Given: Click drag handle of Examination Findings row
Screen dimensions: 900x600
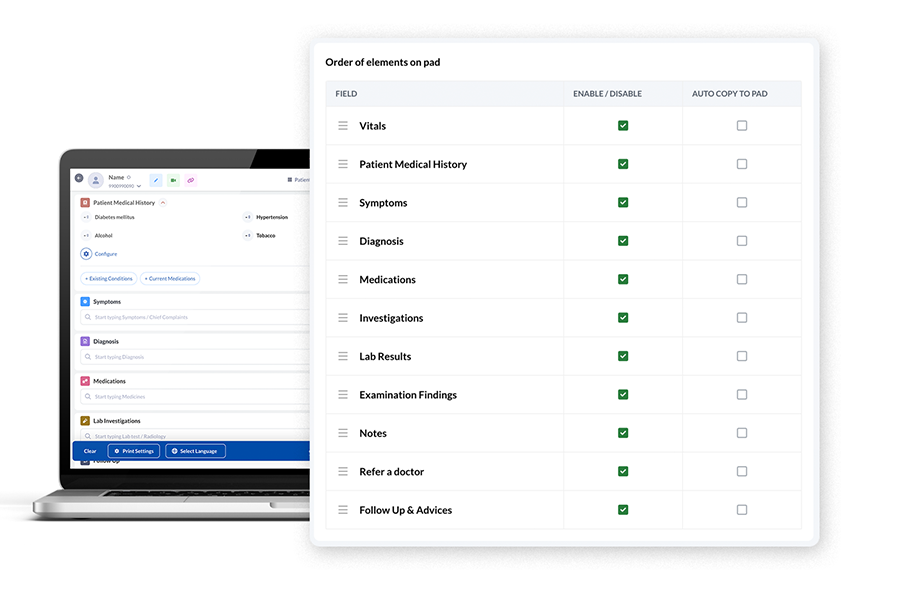Looking at the screenshot, I should [x=343, y=395].
